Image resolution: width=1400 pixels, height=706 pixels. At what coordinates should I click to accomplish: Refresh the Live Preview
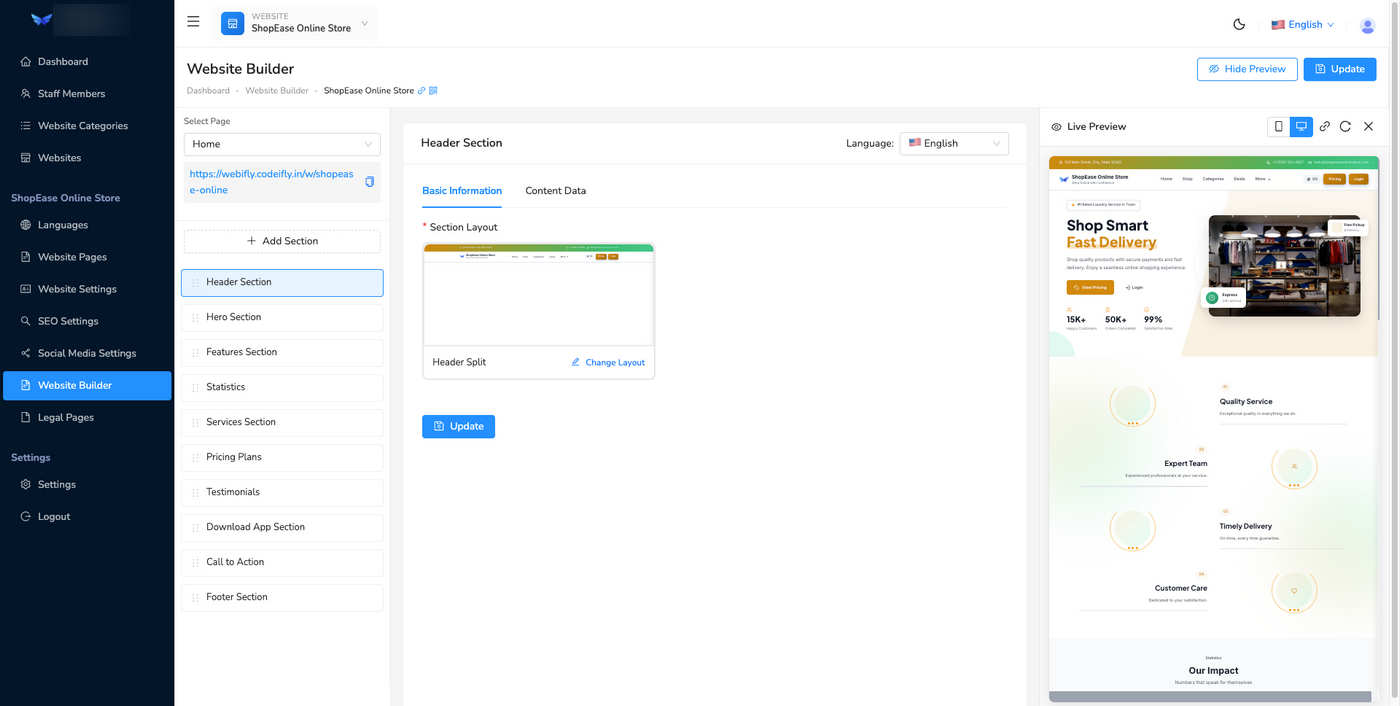[1346, 127]
